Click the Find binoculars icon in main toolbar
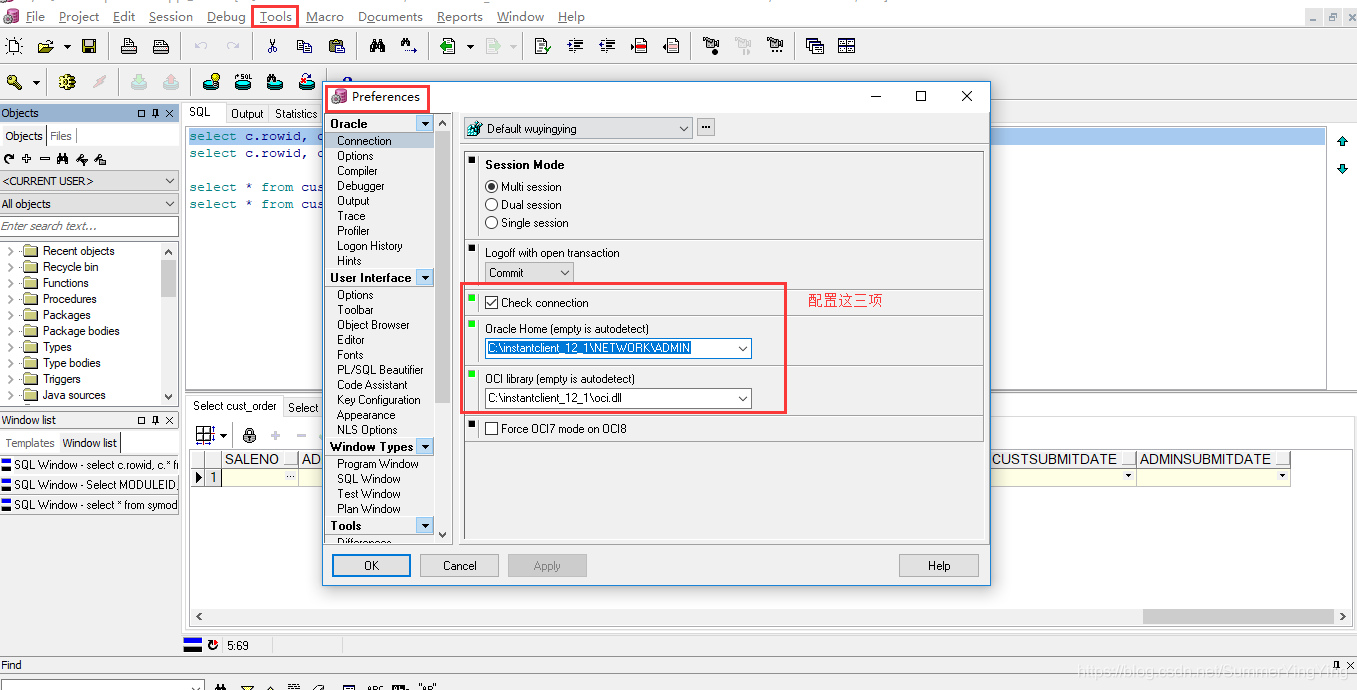 pos(377,46)
